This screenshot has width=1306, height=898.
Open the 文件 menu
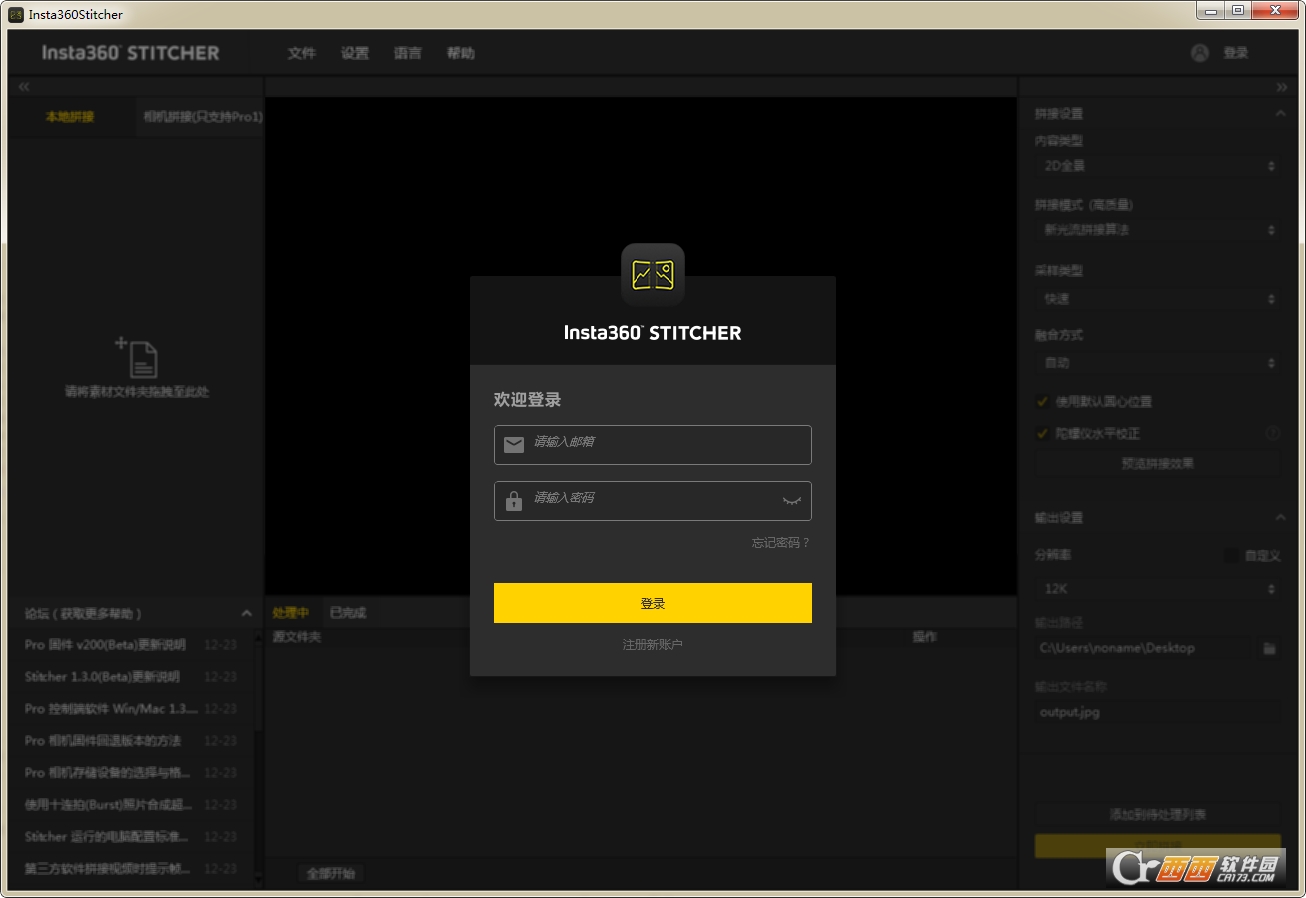pyautogui.click(x=301, y=53)
